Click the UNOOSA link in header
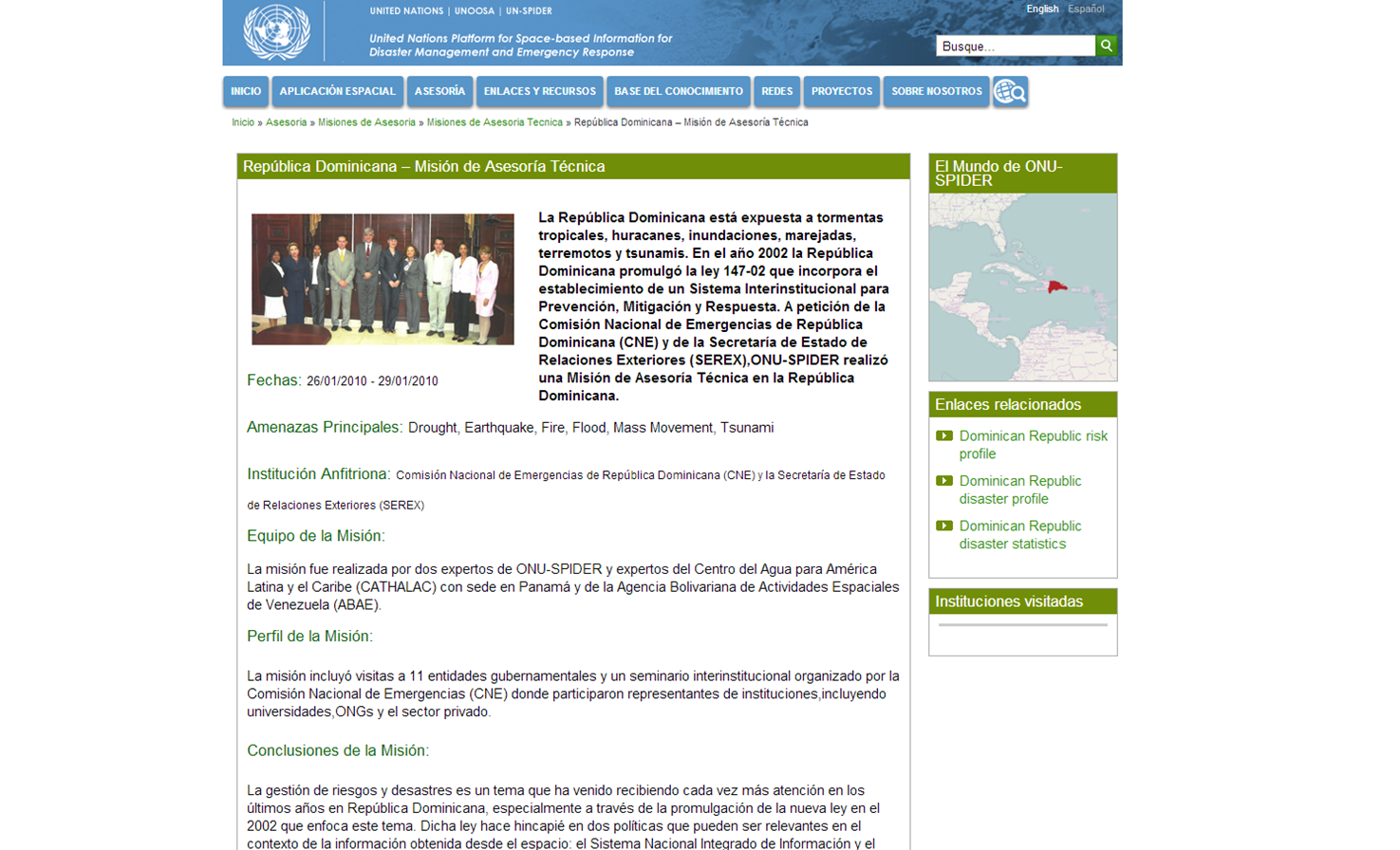This screenshot has width=1400, height=850. pos(475,11)
